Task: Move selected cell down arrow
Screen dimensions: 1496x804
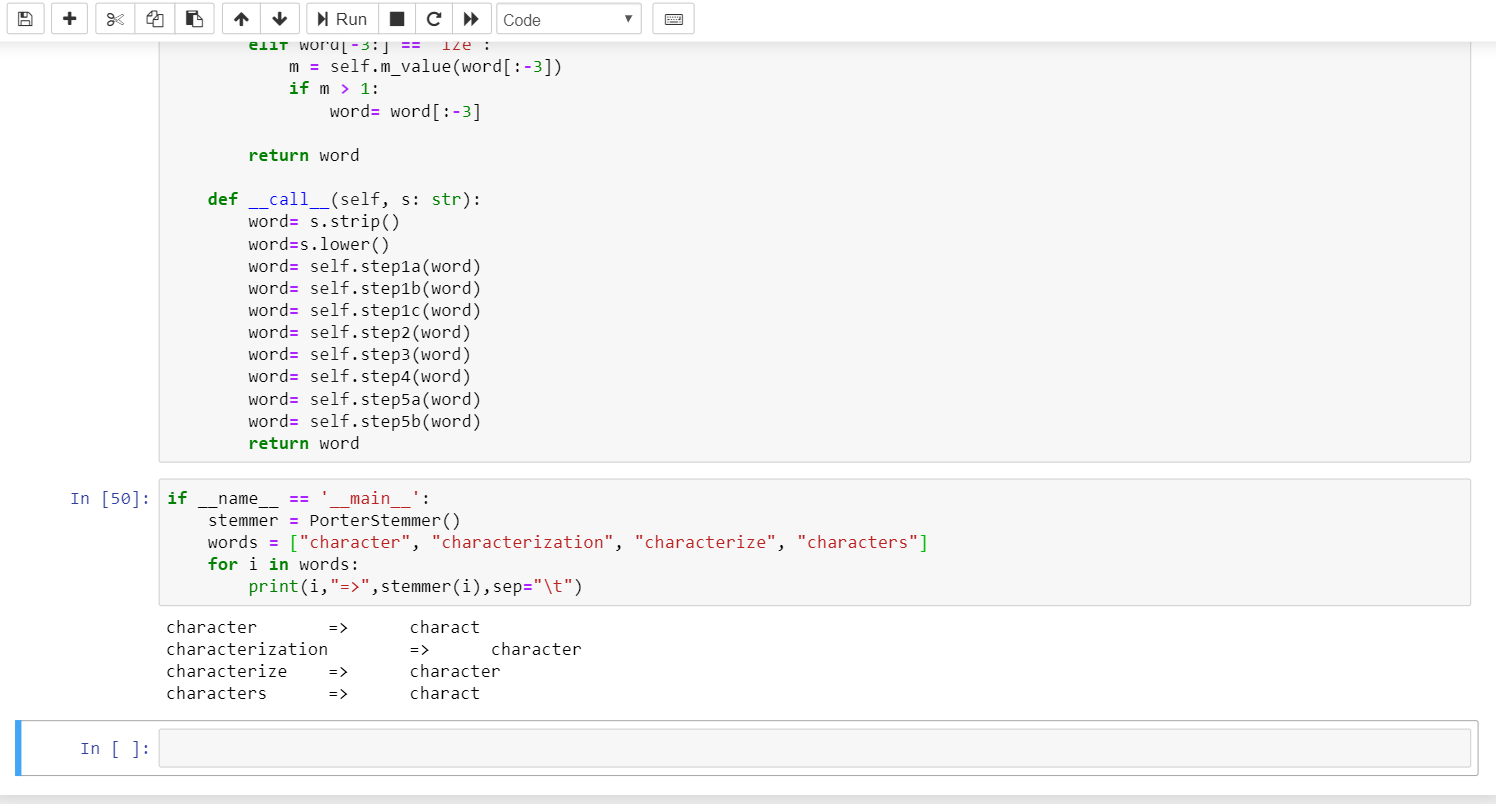Action: point(280,19)
